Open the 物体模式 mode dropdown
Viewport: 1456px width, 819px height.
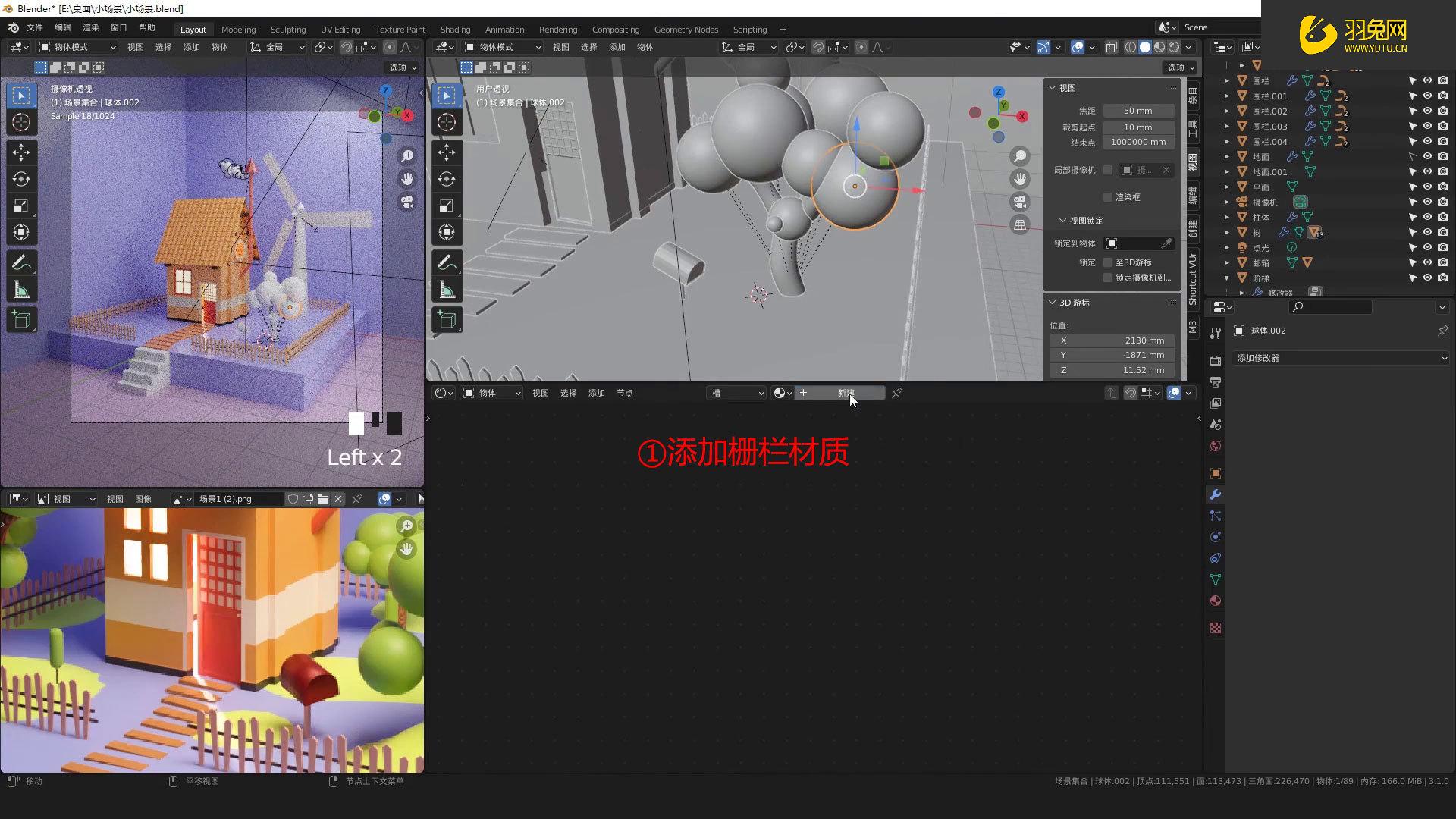[502, 46]
